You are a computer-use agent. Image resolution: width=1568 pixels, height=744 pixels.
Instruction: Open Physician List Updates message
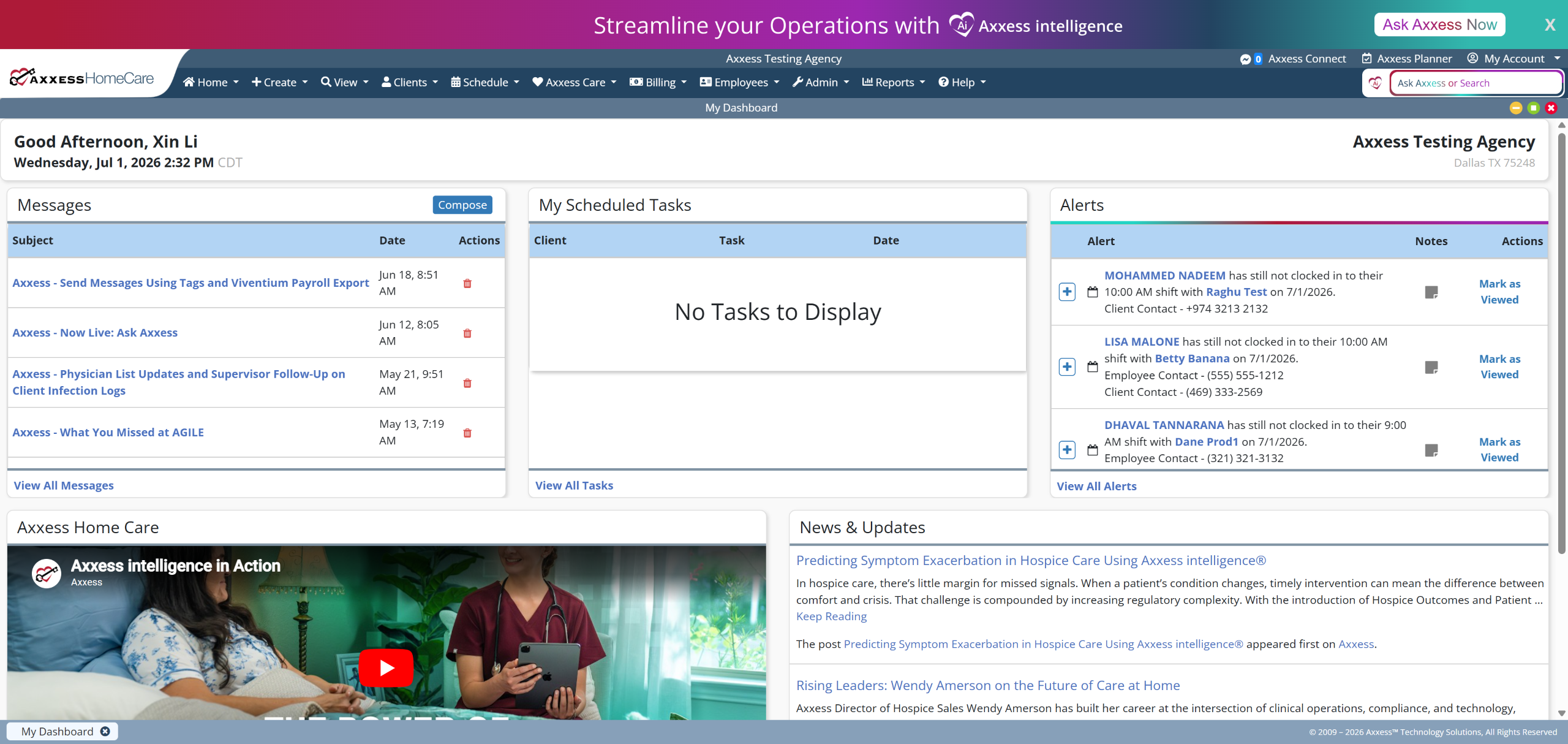click(179, 382)
